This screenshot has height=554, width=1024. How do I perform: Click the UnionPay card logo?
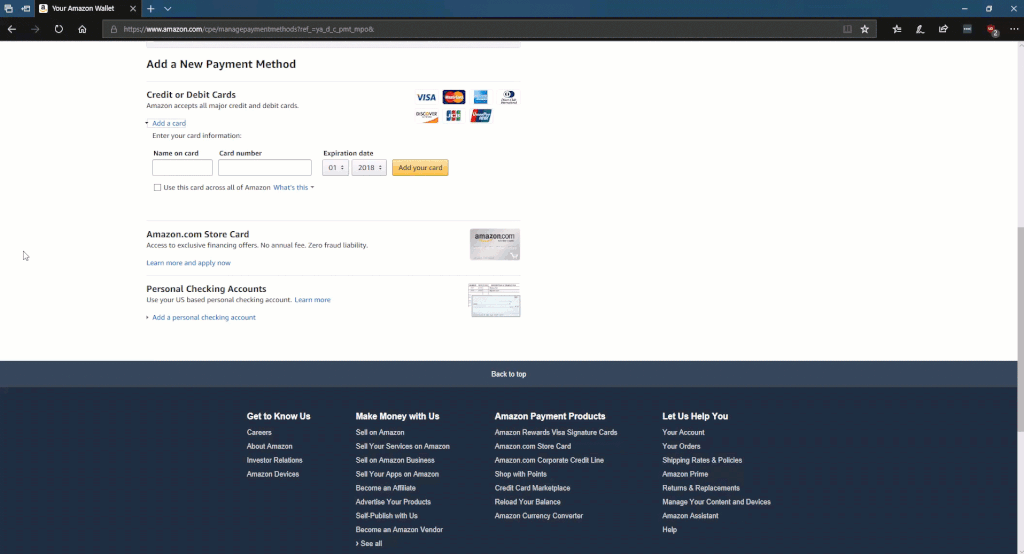pyautogui.click(x=481, y=116)
